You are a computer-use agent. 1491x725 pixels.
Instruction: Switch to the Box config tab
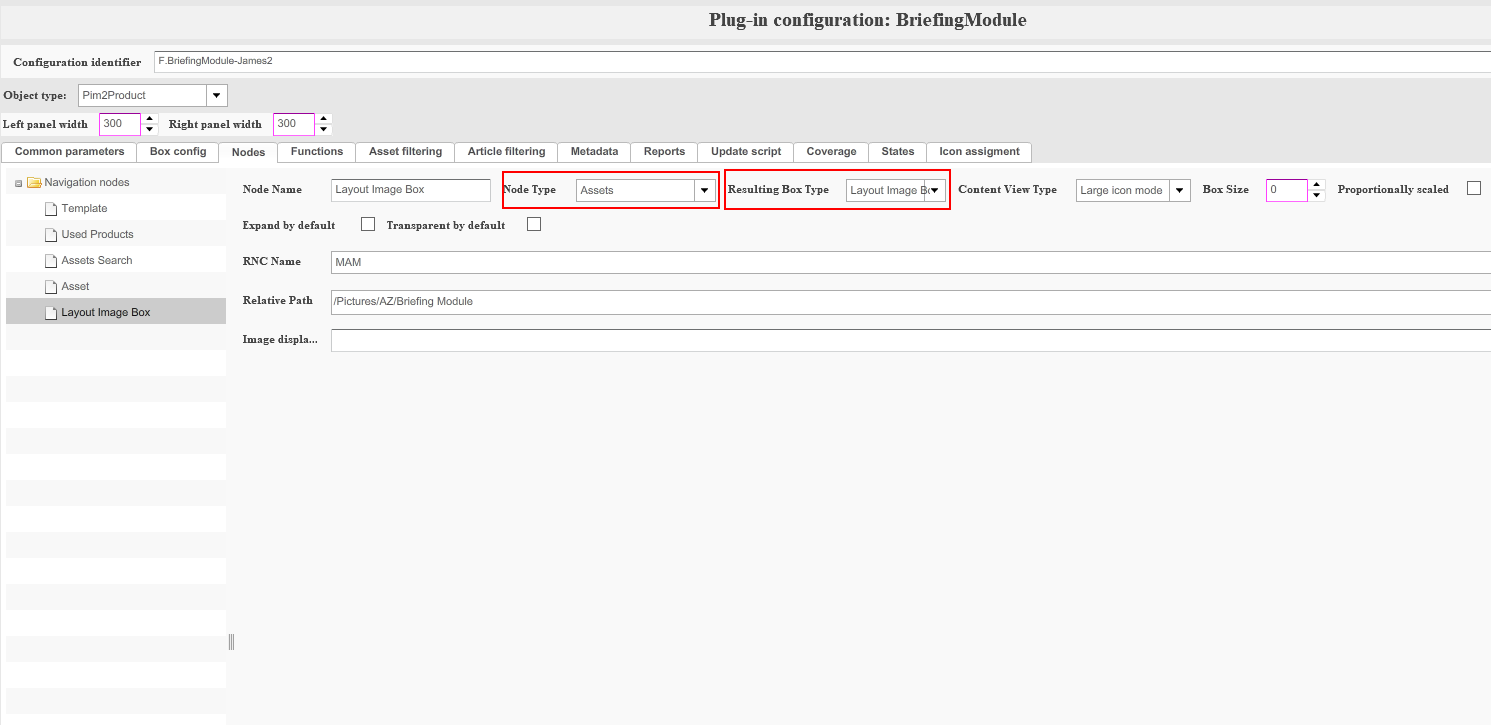click(x=178, y=152)
